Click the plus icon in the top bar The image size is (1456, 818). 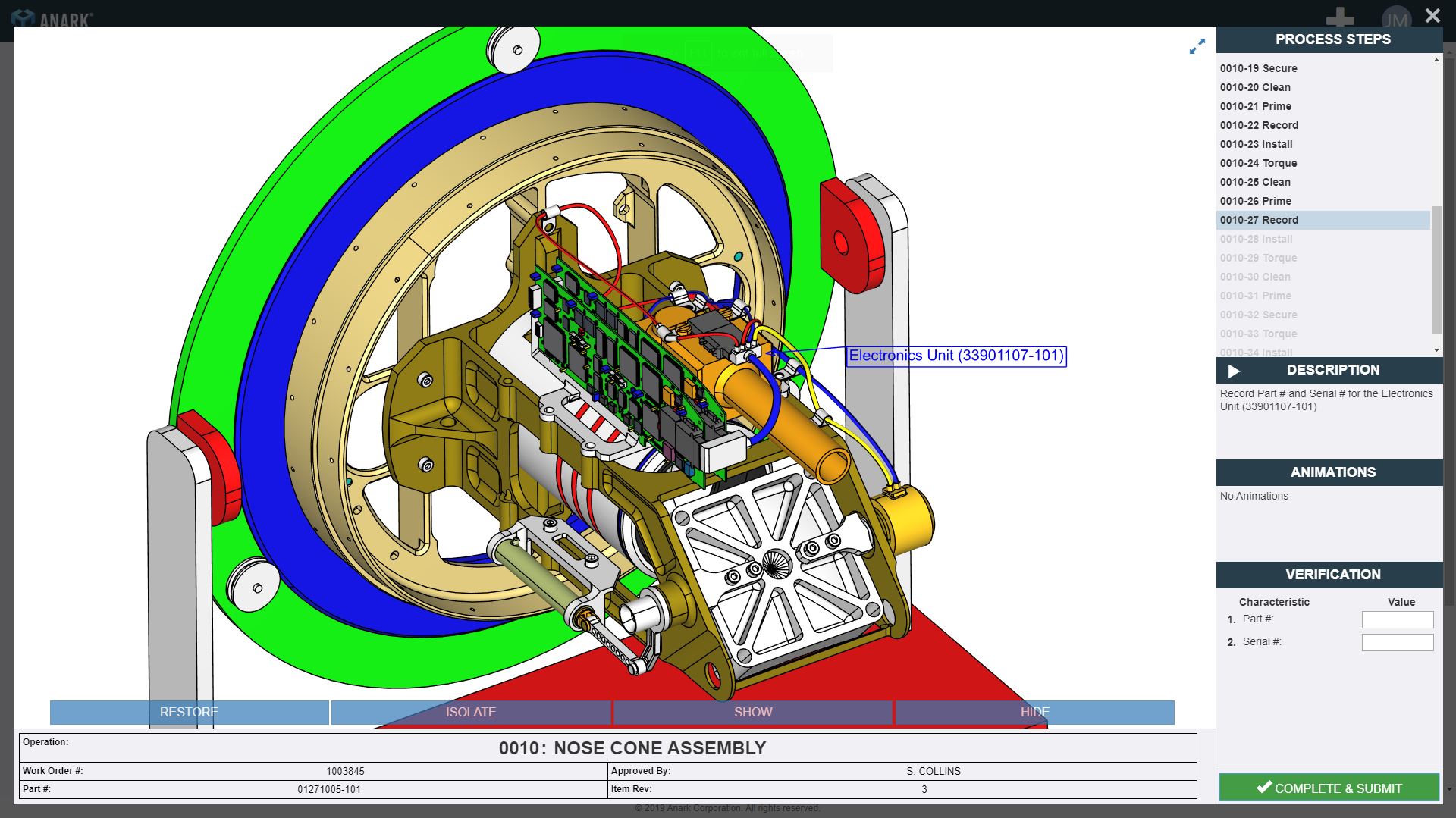(x=1340, y=17)
